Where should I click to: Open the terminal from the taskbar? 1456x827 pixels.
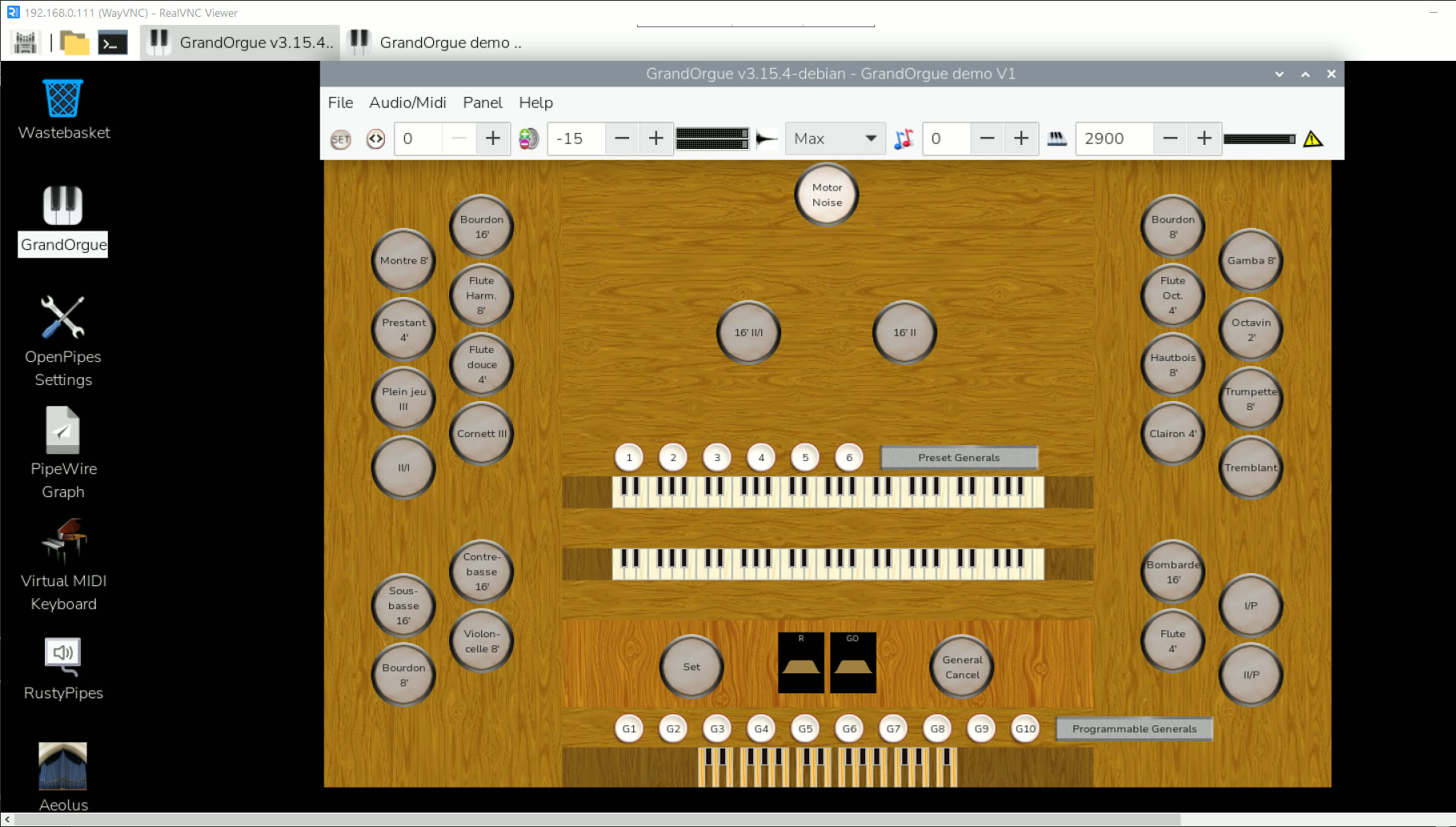pyautogui.click(x=113, y=43)
